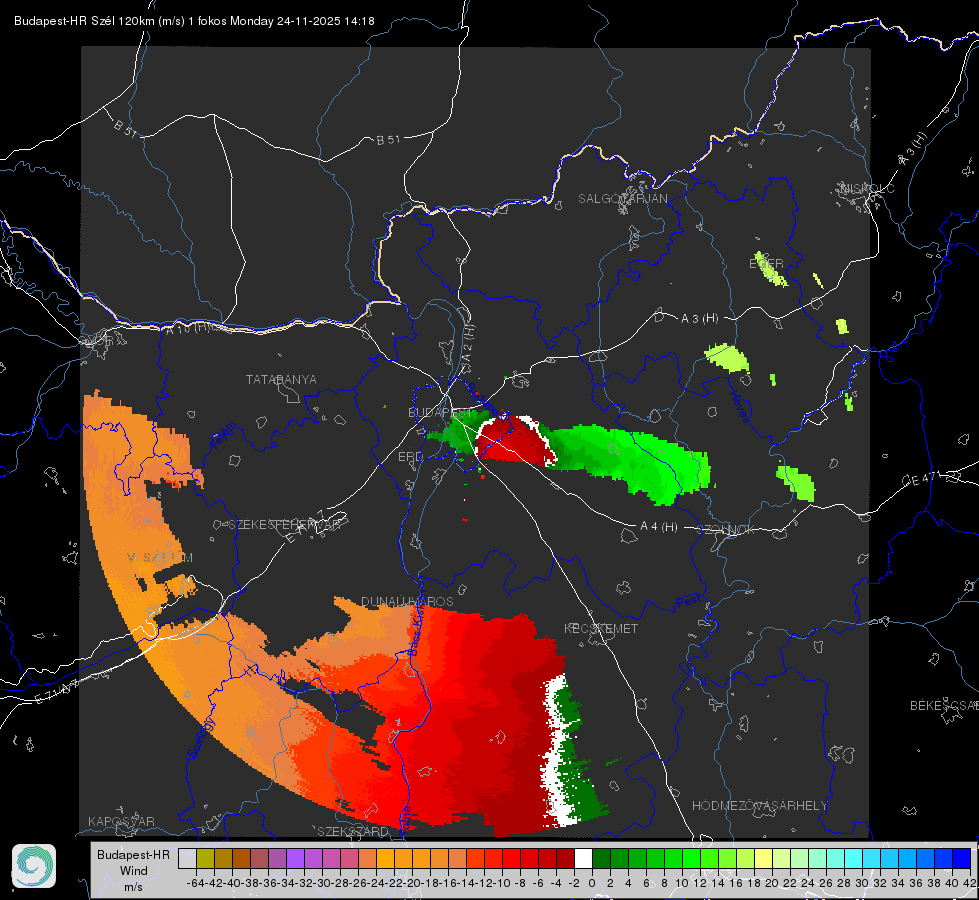Click the '30' legend value
The image size is (979, 900).
pos(862,883)
